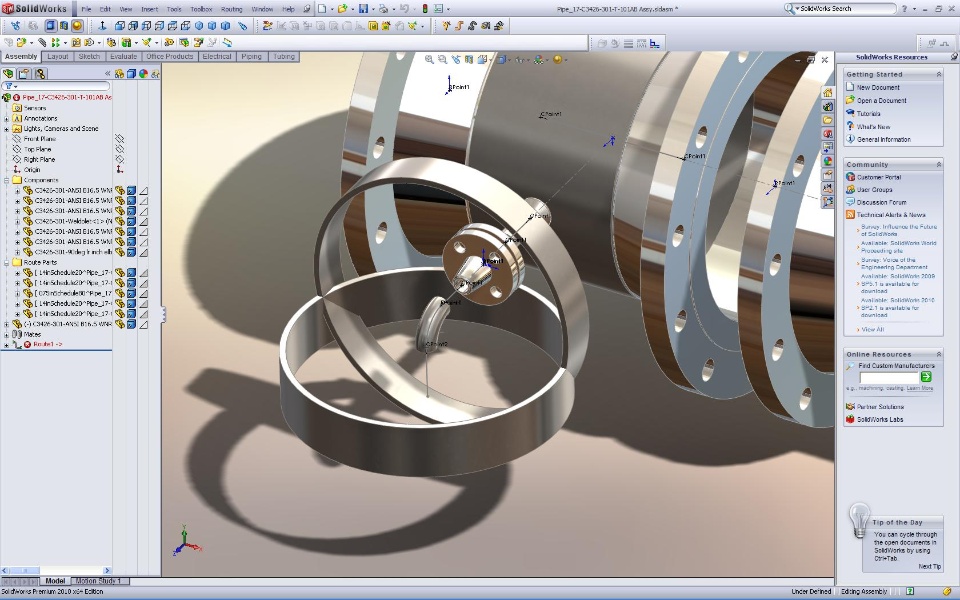This screenshot has width=960, height=600.
Task: Click the SolidWorks Labs red icon
Action: 850,419
